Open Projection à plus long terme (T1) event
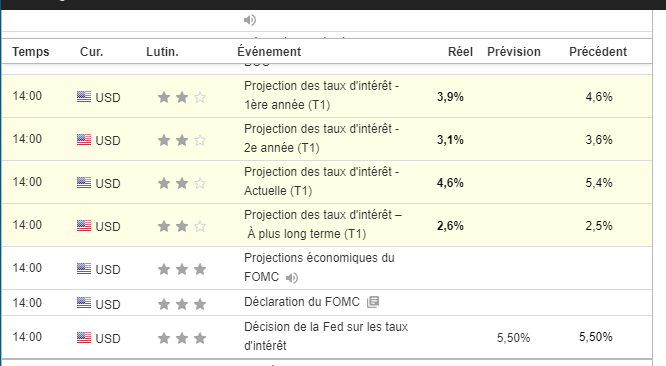Image resolution: width=666 pixels, height=366 pixels. pyautogui.click(x=323, y=224)
